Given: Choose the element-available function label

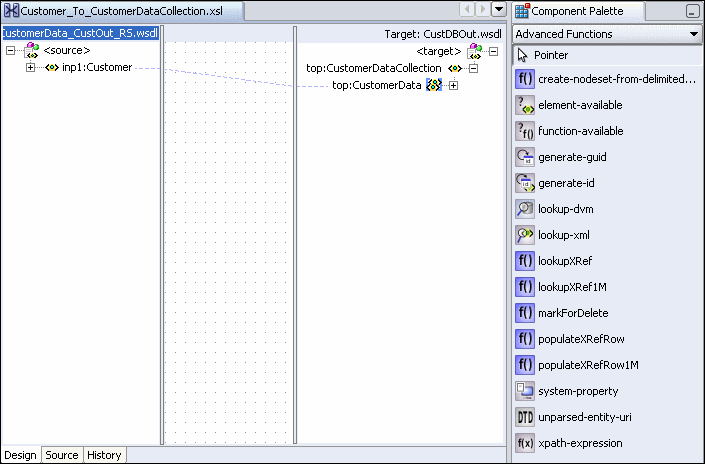Looking at the screenshot, I should pos(580,105).
